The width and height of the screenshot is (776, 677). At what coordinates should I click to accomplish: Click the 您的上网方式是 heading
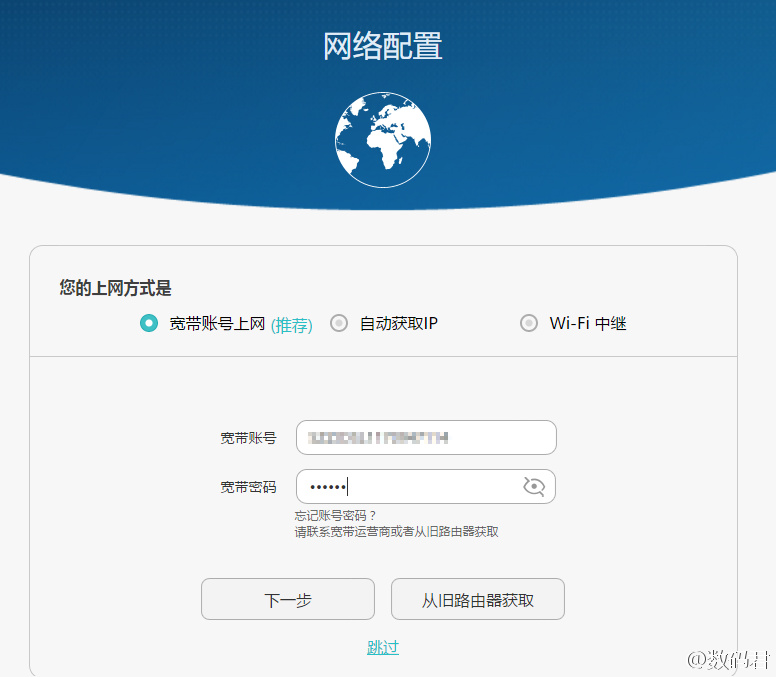(115, 288)
